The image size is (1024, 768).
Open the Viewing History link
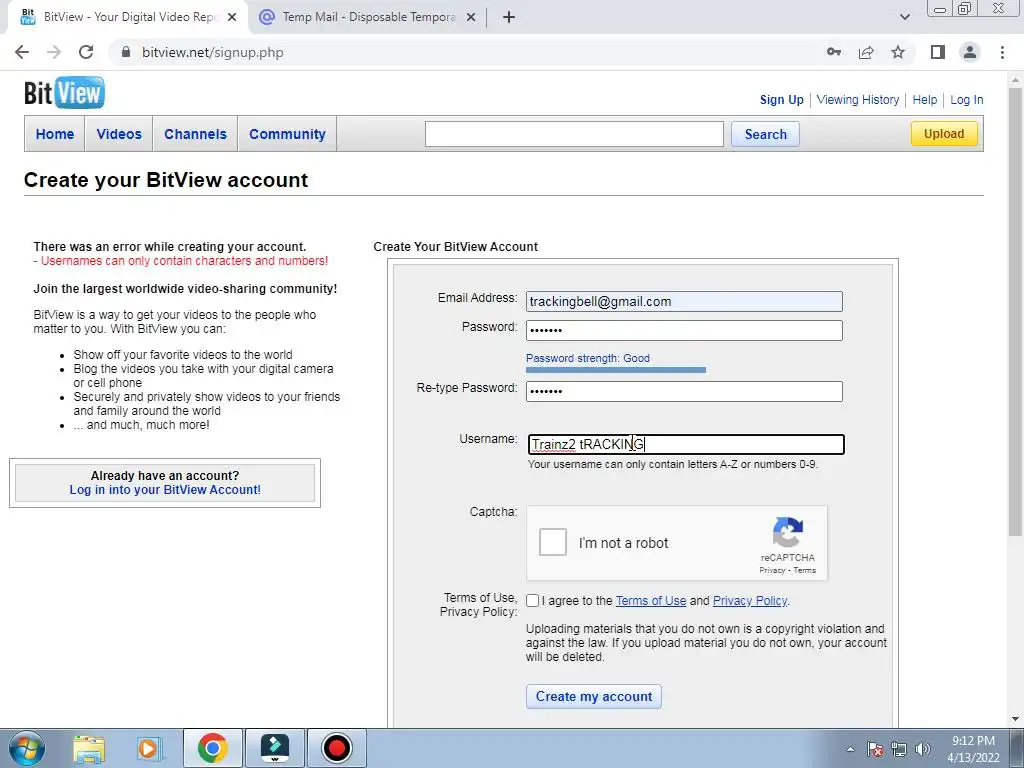coord(857,100)
